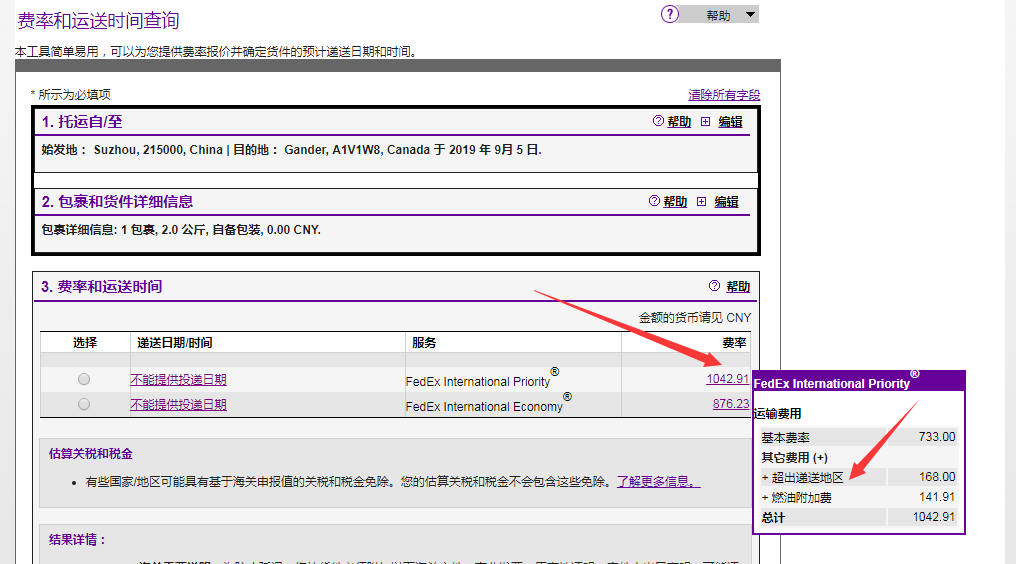Click the purple help circle icon at top
Viewport: 1016px width, 564px height.
[670, 14]
